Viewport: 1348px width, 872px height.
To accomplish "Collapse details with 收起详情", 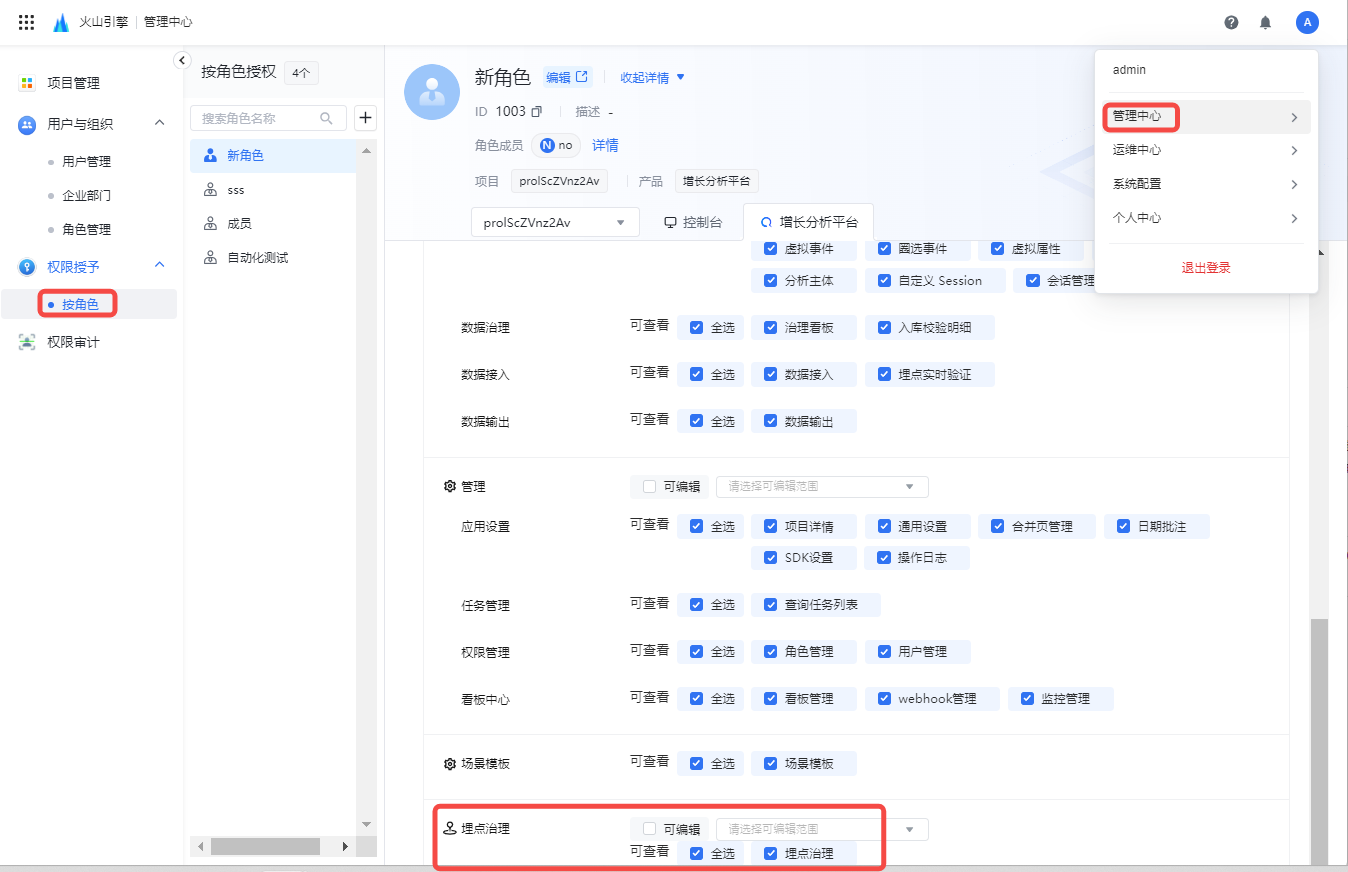I will click(x=652, y=77).
